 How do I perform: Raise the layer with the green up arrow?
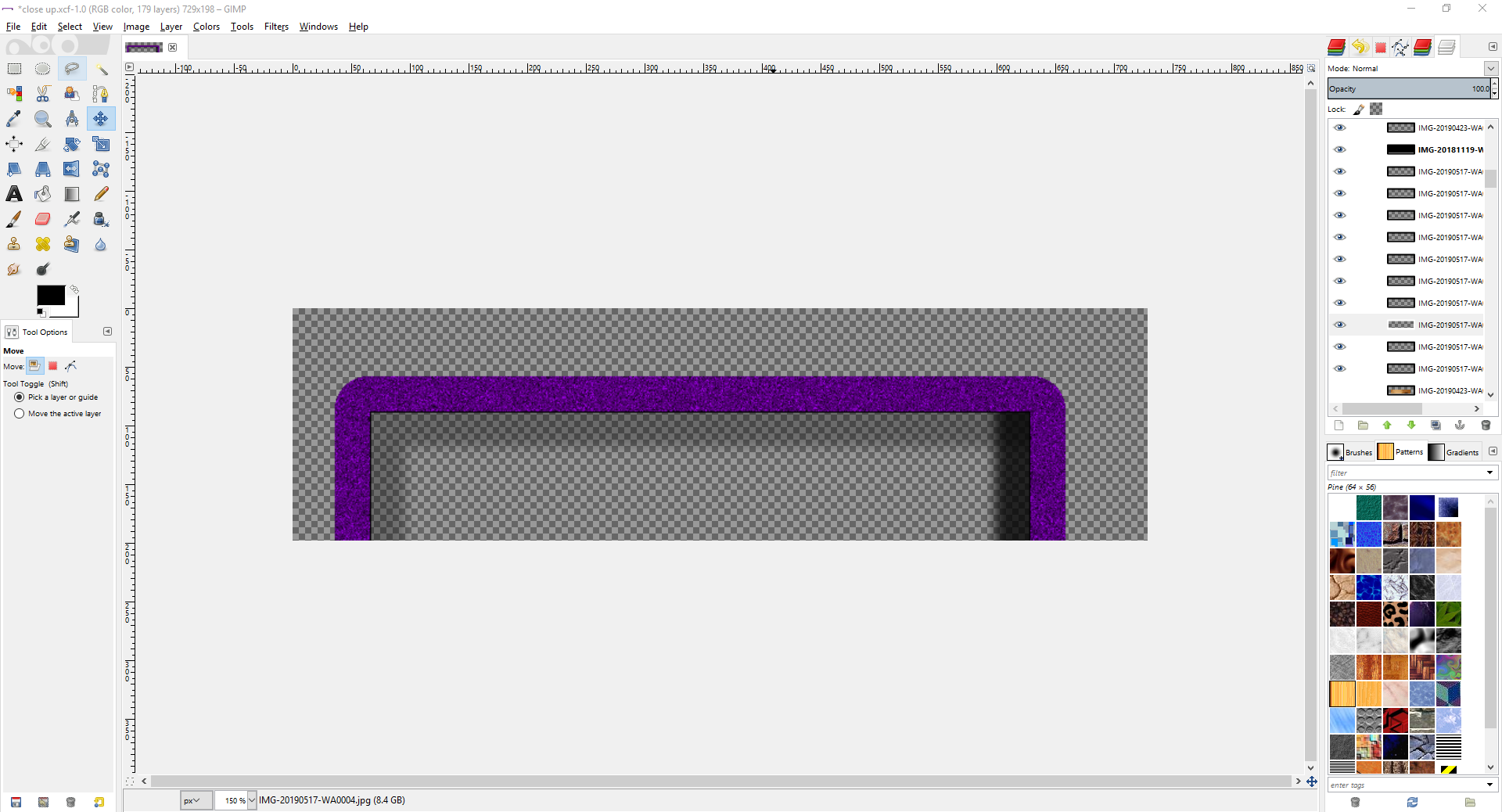pos(1387,426)
